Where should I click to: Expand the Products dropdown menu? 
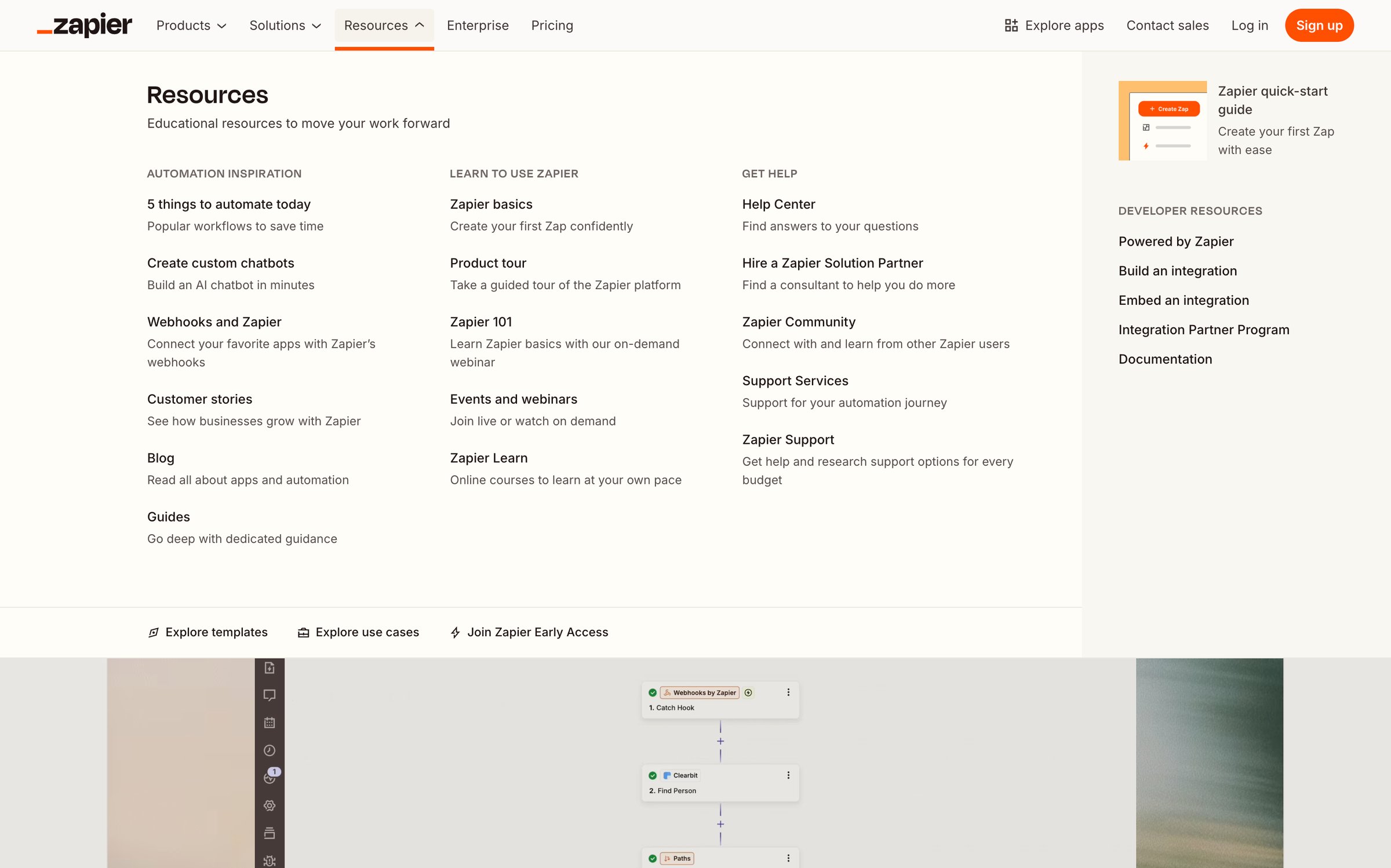click(x=191, y=25)
